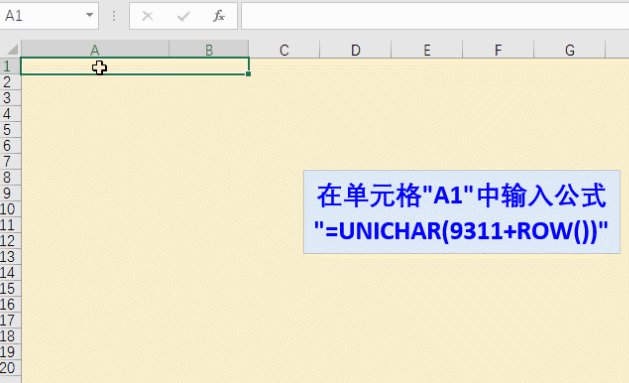Select row 1 header
Viewport: 629px width, 383px height.
pos(10,66)
